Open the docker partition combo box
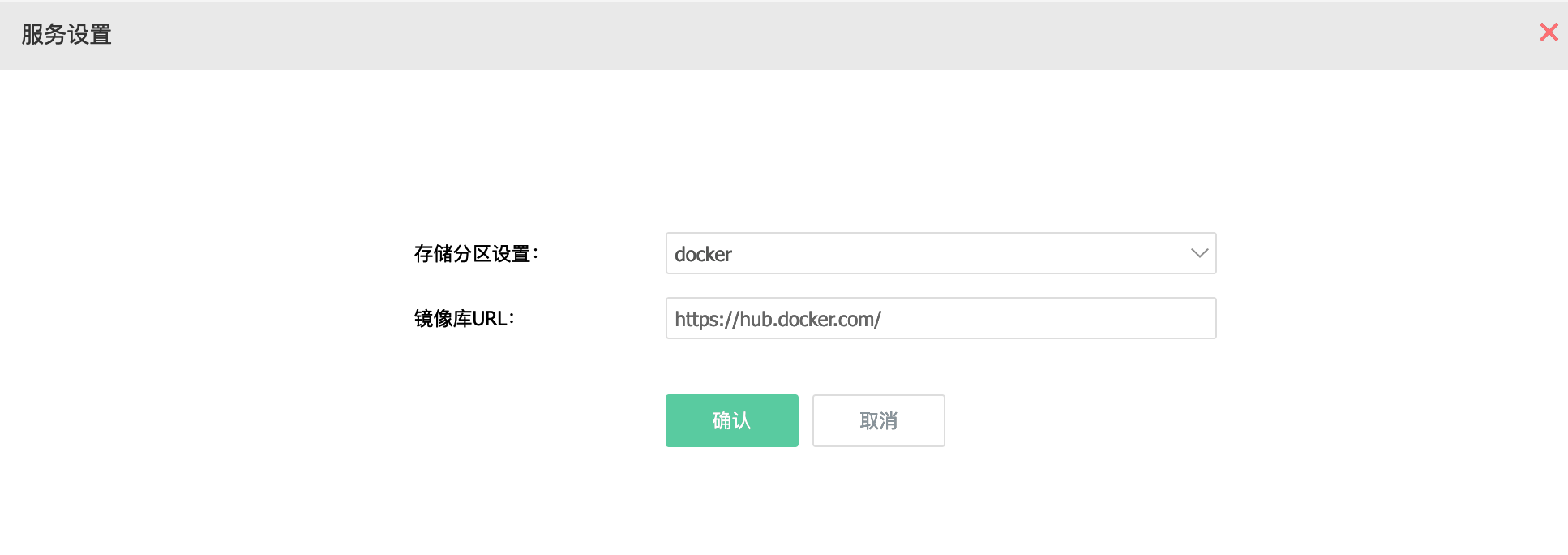The image size is (1568, 555). [x=940, y=253]
